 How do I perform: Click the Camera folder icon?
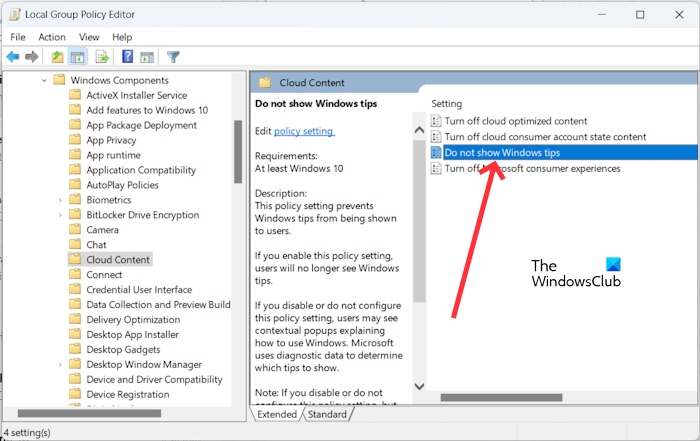coord(75,229)
